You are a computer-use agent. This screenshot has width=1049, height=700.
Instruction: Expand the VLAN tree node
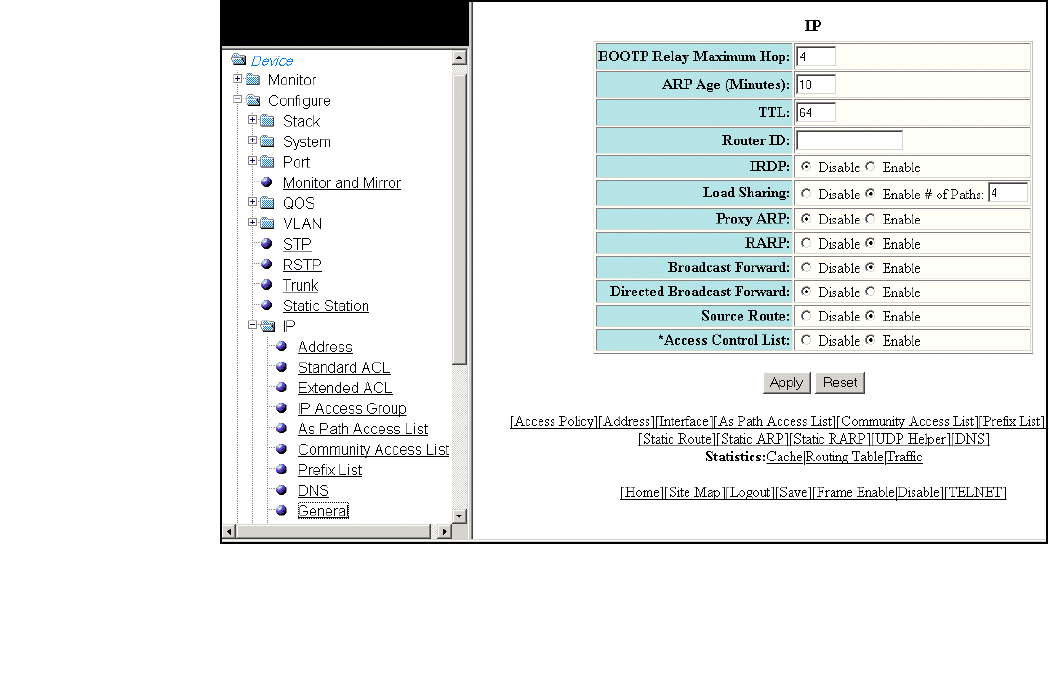(x=252, y=222)
